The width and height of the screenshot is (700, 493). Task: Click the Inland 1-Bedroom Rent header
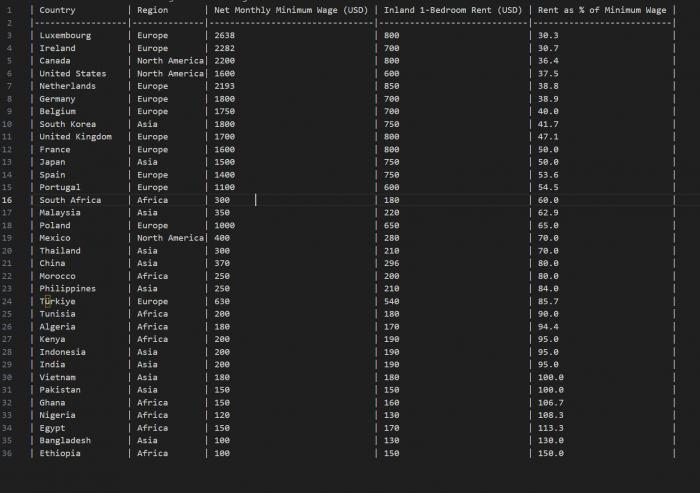453,10
